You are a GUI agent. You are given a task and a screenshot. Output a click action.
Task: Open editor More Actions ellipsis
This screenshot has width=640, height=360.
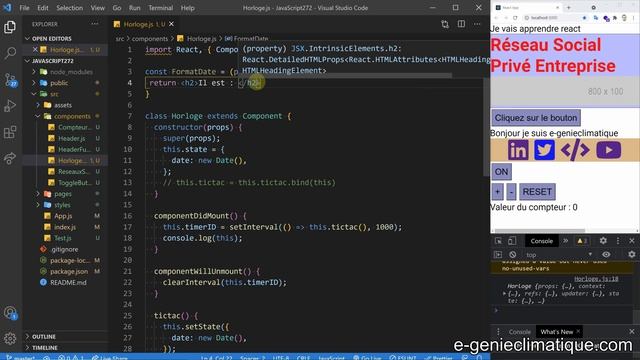477,24
